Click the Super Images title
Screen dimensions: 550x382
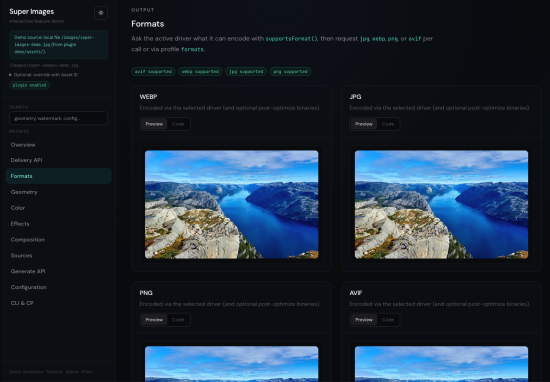pos(32,12)
